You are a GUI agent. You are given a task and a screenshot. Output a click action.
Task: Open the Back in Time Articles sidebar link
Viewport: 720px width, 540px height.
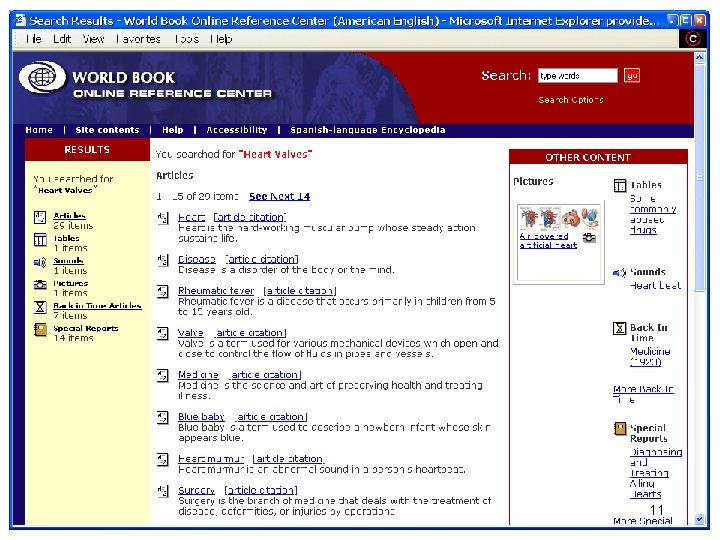97,306
